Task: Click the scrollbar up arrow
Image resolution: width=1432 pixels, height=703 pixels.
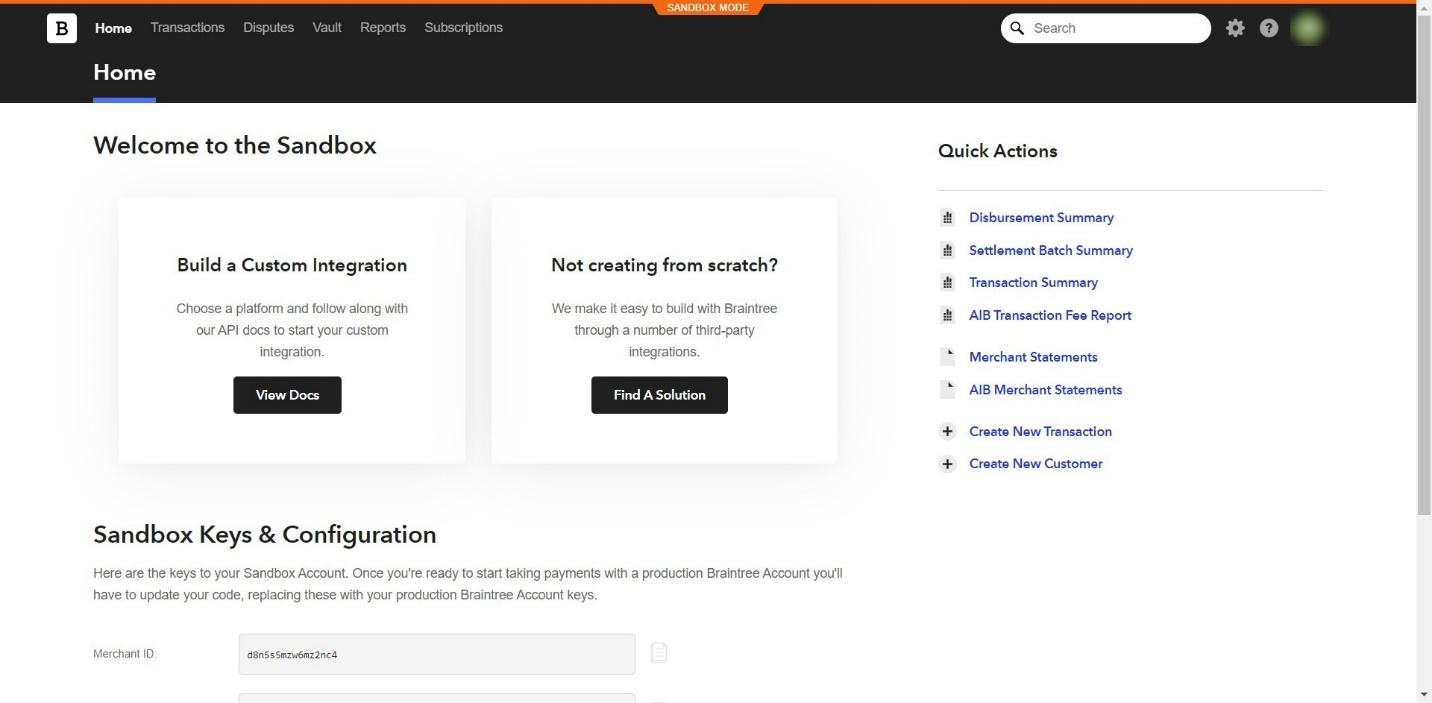Action: 1424,8
